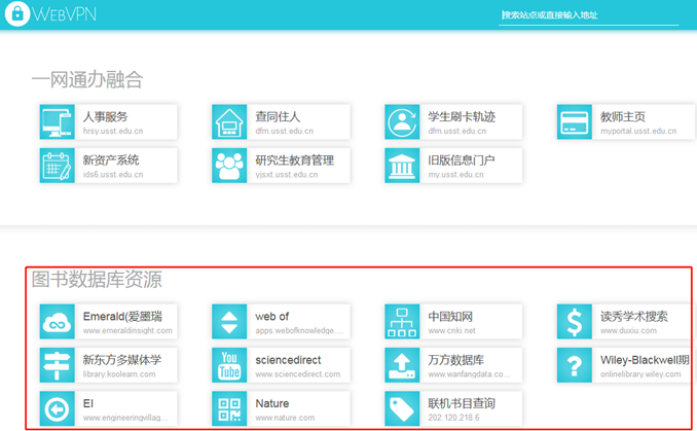Click the 一网通办融合 section heading
Screen dimensions: 697x431
tap(87, 80)
